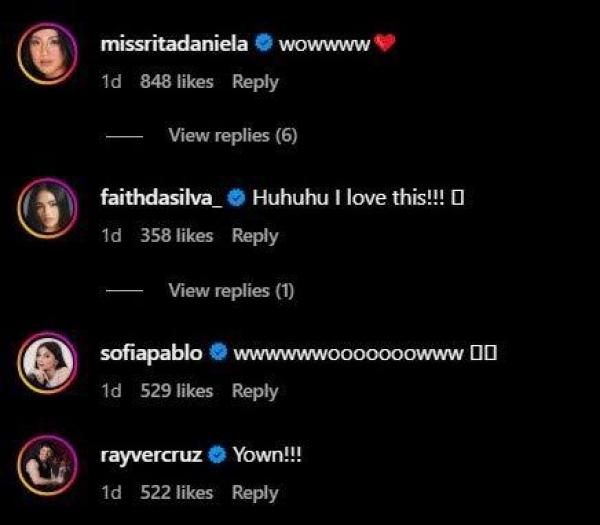The width and height of the screenshot is (600, 525).
Task: Open missritadaniela username link
Action: (x=174, y=43)
